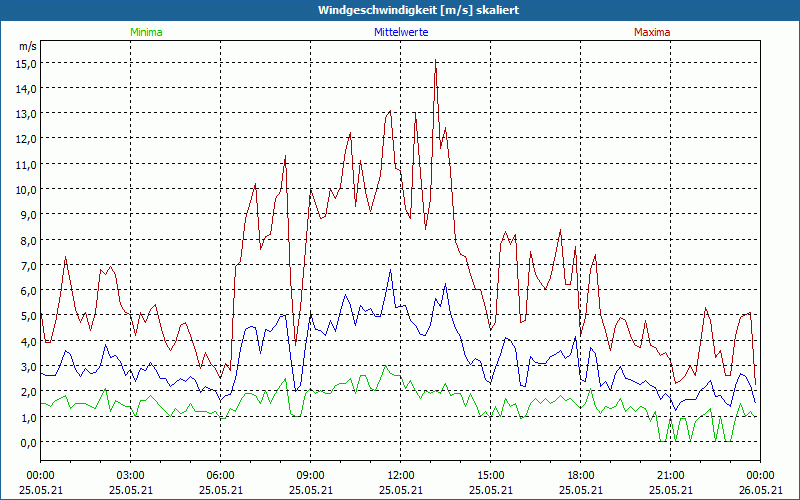
Task: Click the 5,0 y-axis value
Action: (x=29, y=316)
